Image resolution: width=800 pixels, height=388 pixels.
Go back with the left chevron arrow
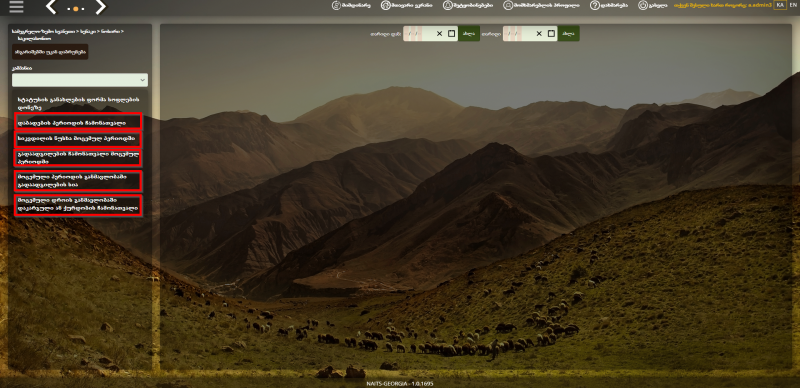coord(51,7)
